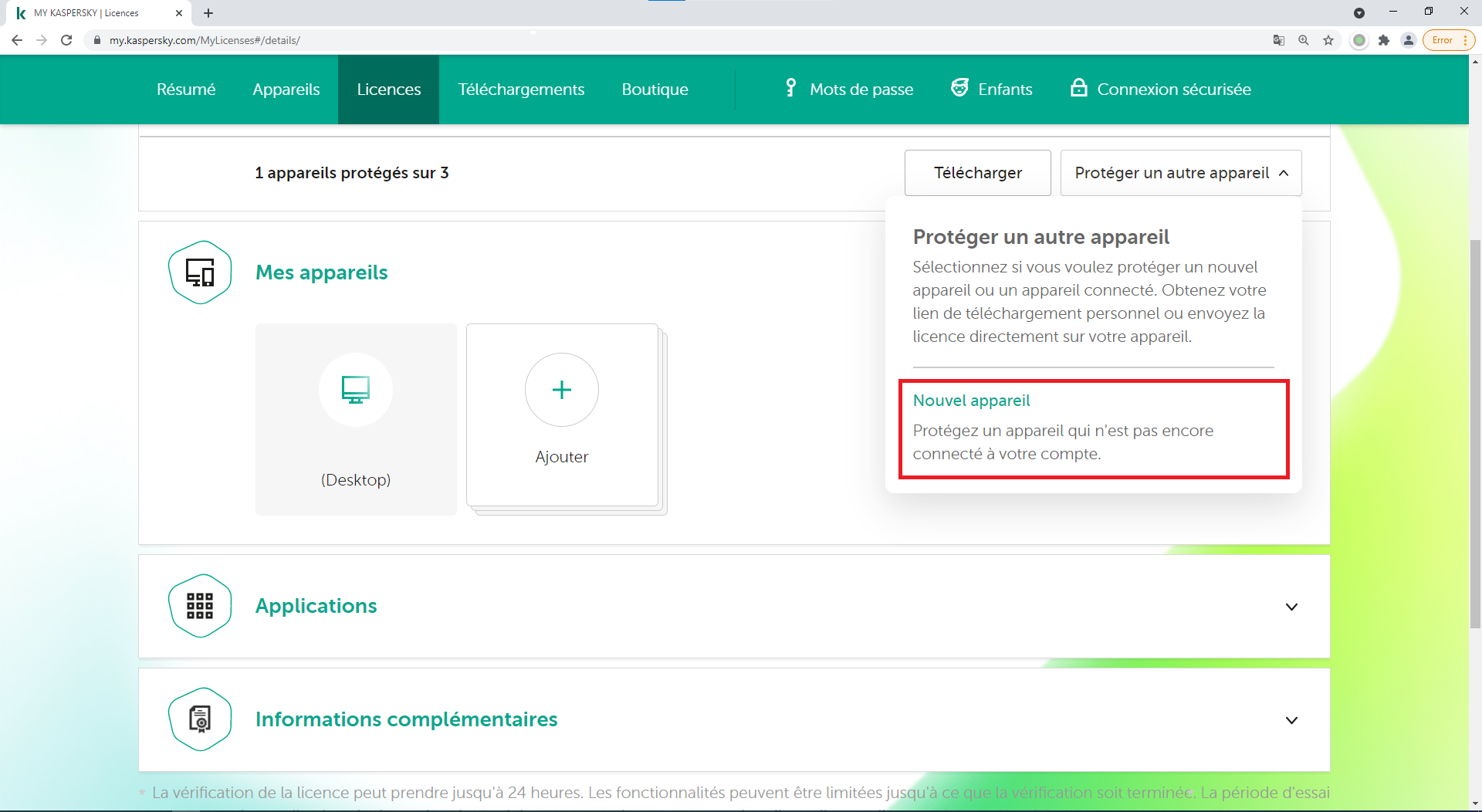1482x812 pixels.
Task: Click the padlock icon beside Connexion sécurisée
Action: pyautogui.click(x=1078, y=87)
